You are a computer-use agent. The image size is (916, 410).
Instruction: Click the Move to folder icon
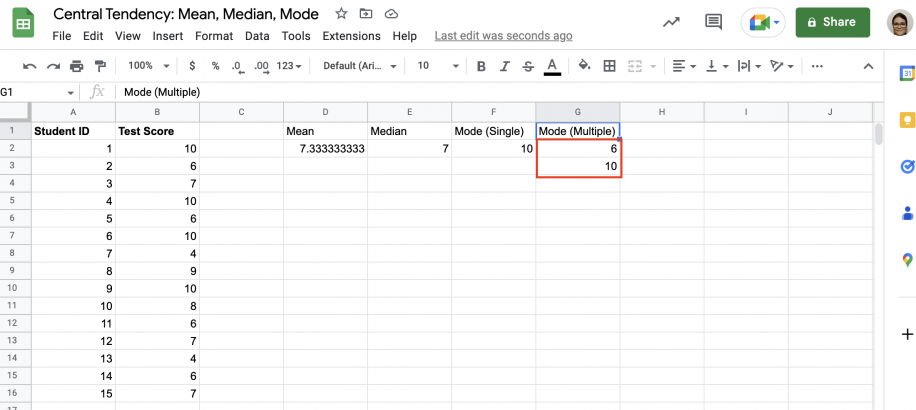point(366,13)
